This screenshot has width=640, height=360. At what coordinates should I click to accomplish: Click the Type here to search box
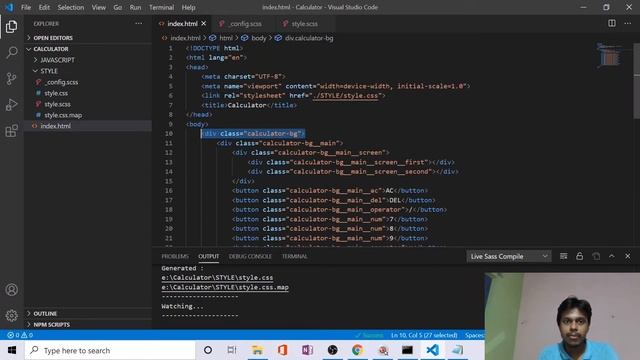tap(110, 350)
